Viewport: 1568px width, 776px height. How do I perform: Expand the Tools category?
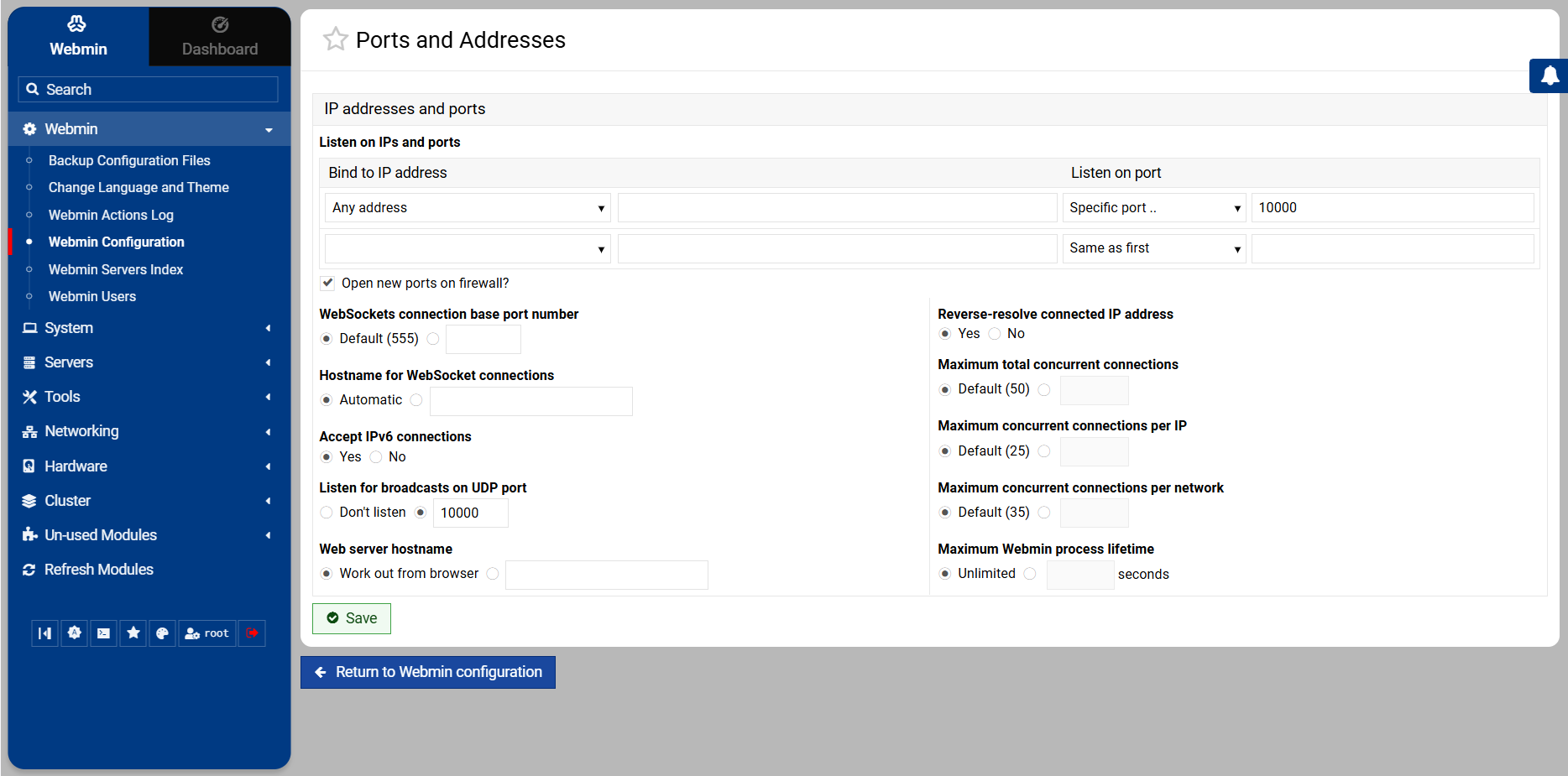[149, 397]
